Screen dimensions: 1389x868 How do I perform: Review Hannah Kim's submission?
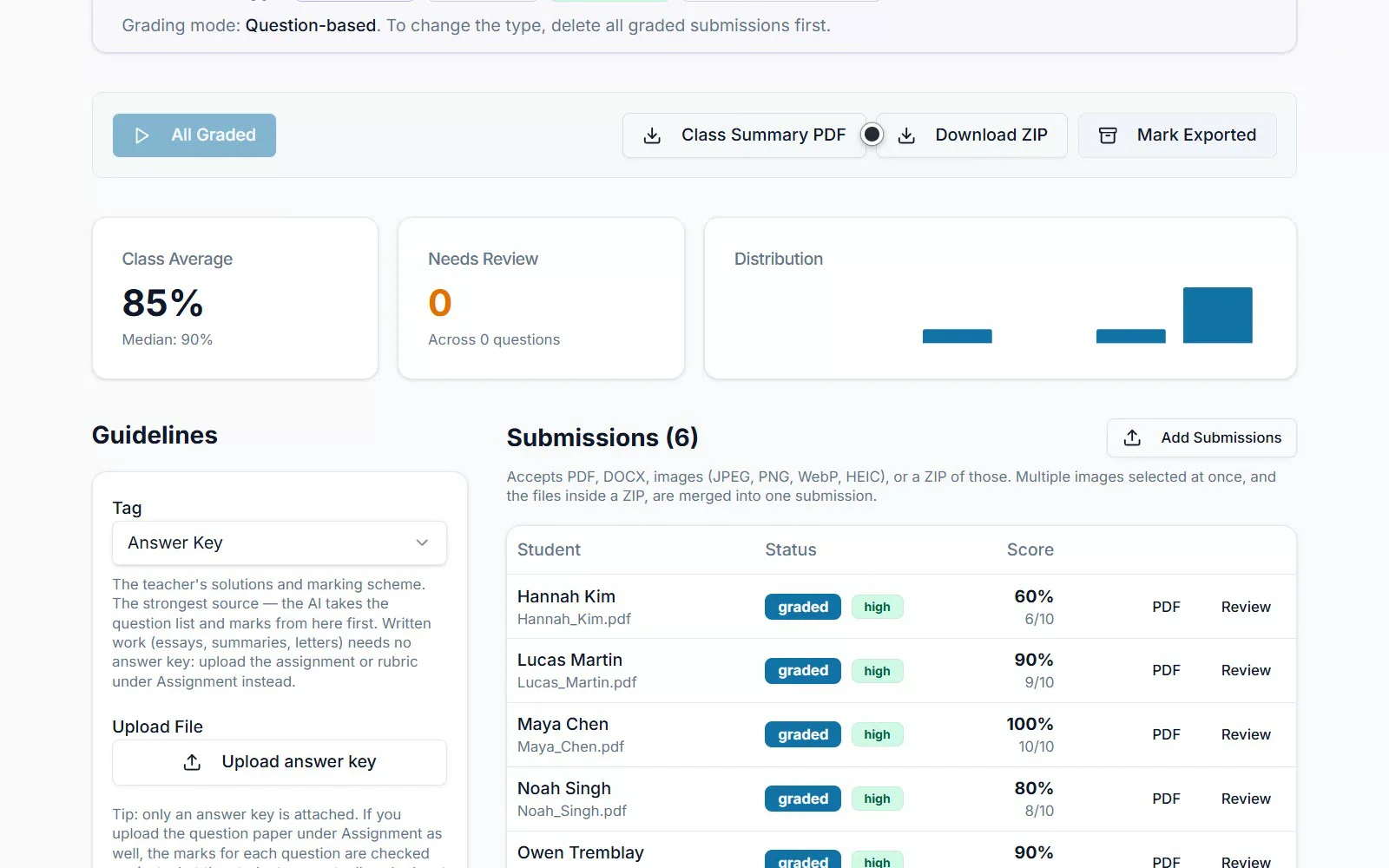1246,607
